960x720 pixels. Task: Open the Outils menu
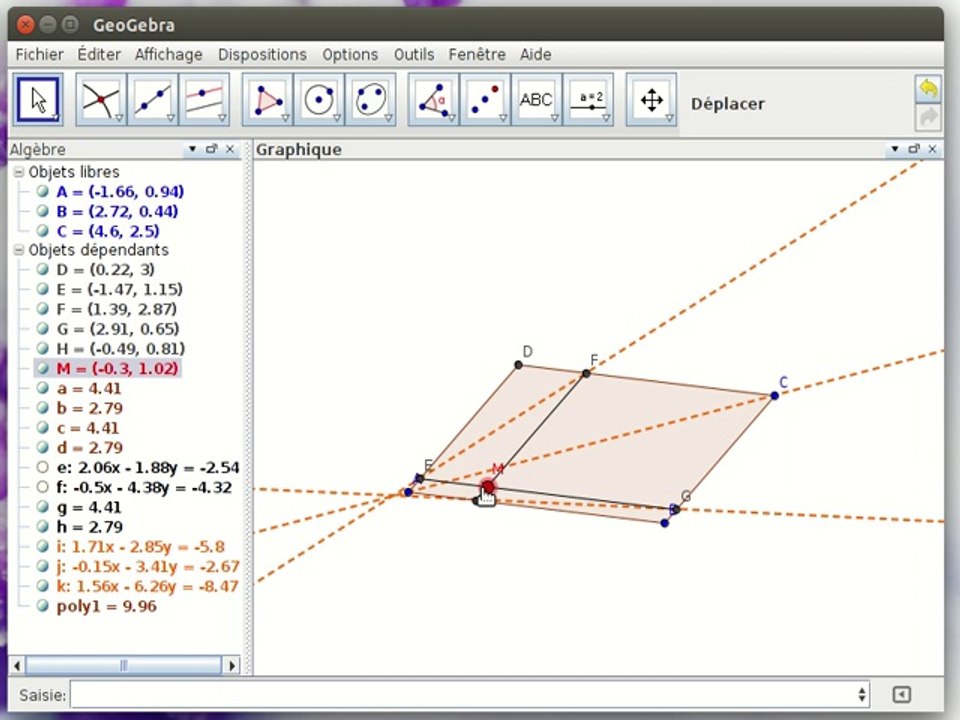[x=414, y=54]
